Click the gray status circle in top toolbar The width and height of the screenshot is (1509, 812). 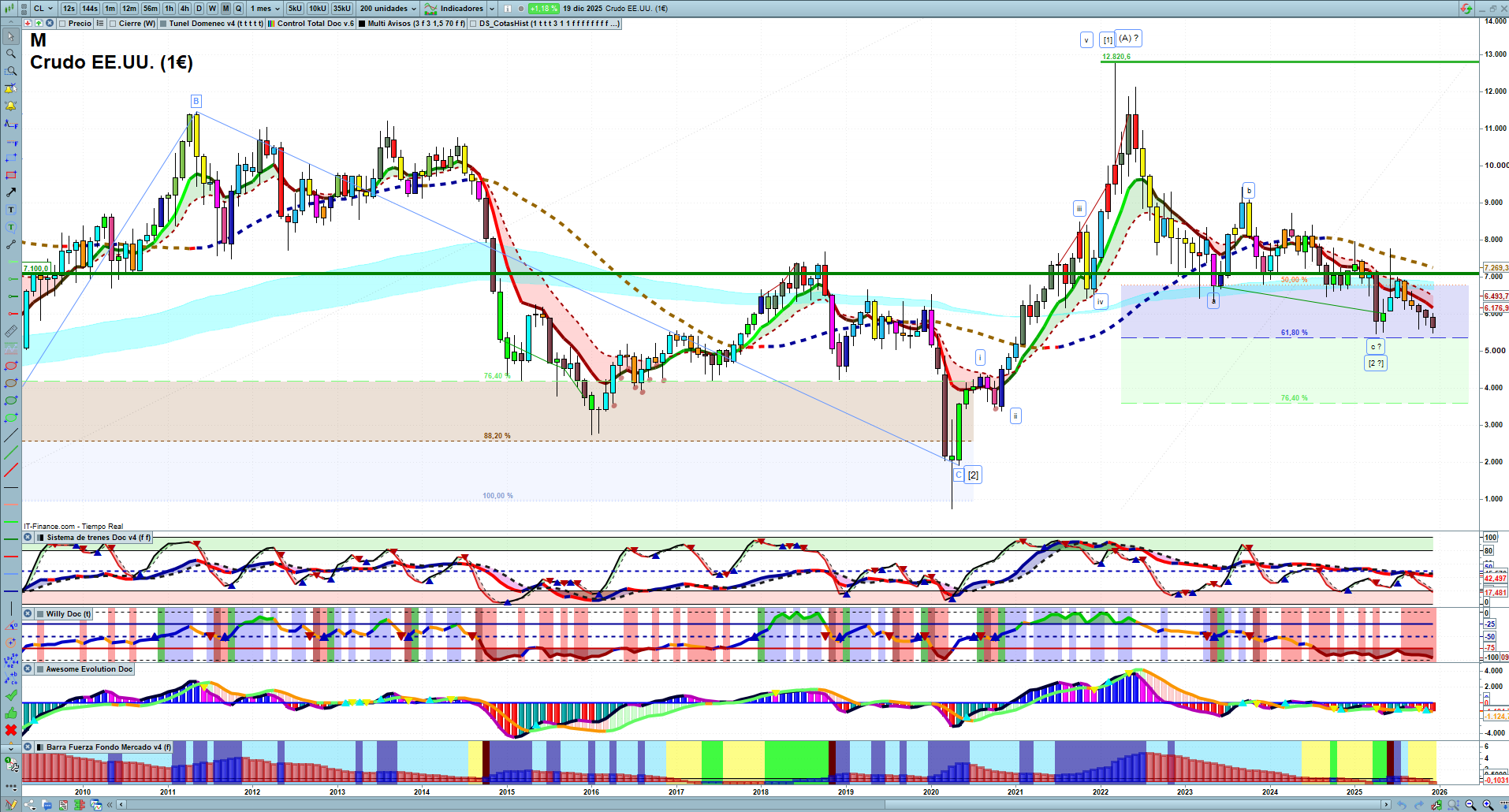[x=521, y=9]
